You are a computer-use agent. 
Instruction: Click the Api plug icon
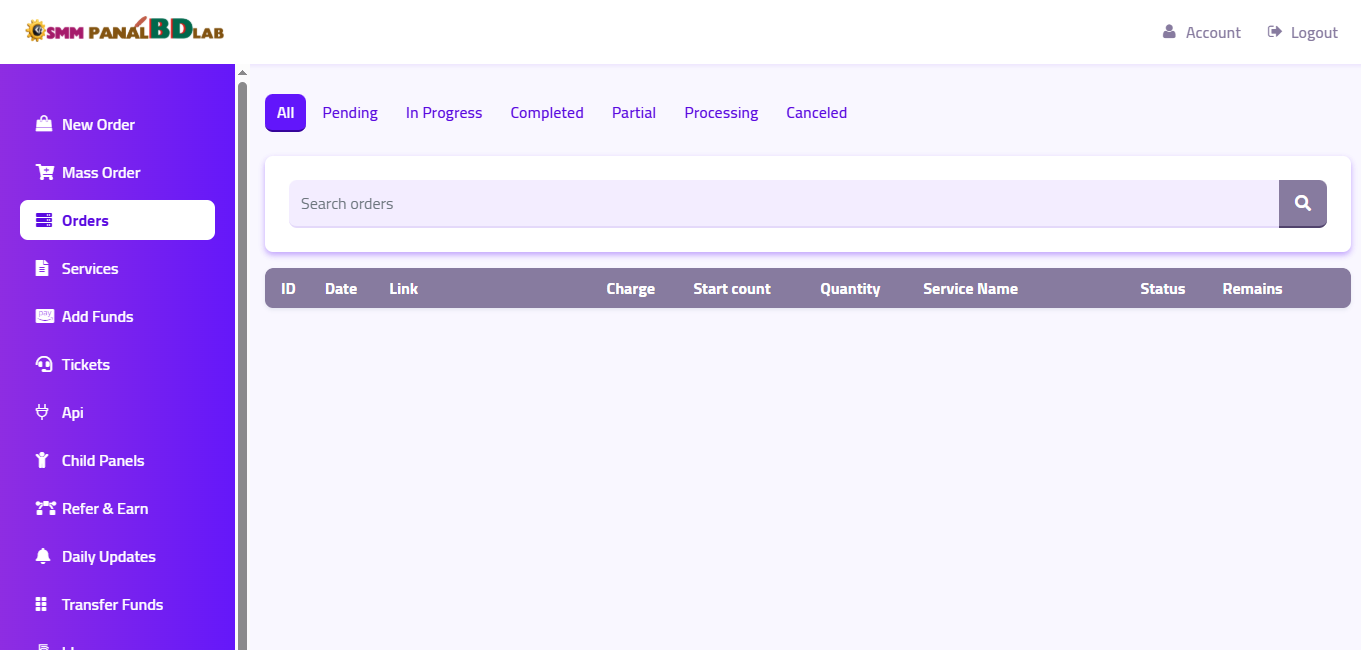pyautogui.click(x=43, y=412)
